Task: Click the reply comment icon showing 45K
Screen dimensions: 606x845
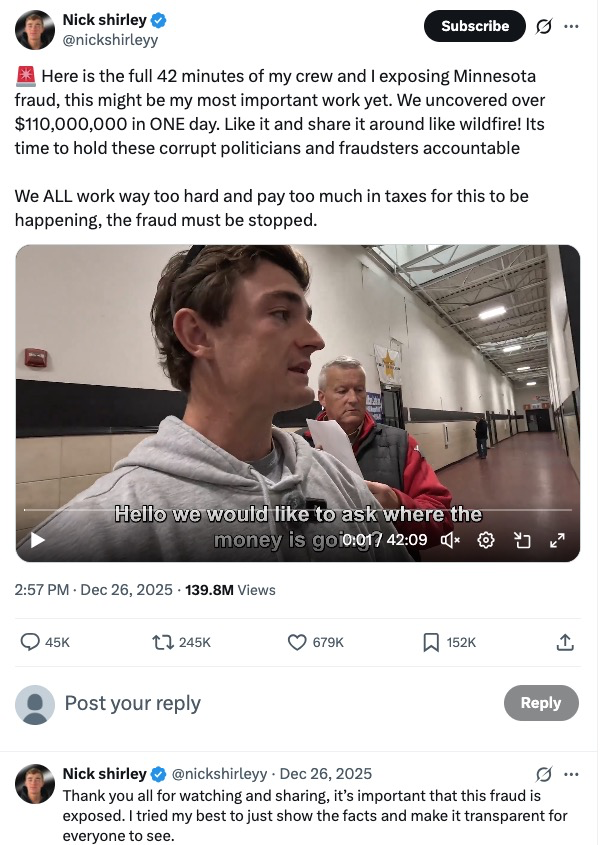Action: [31, 642]
